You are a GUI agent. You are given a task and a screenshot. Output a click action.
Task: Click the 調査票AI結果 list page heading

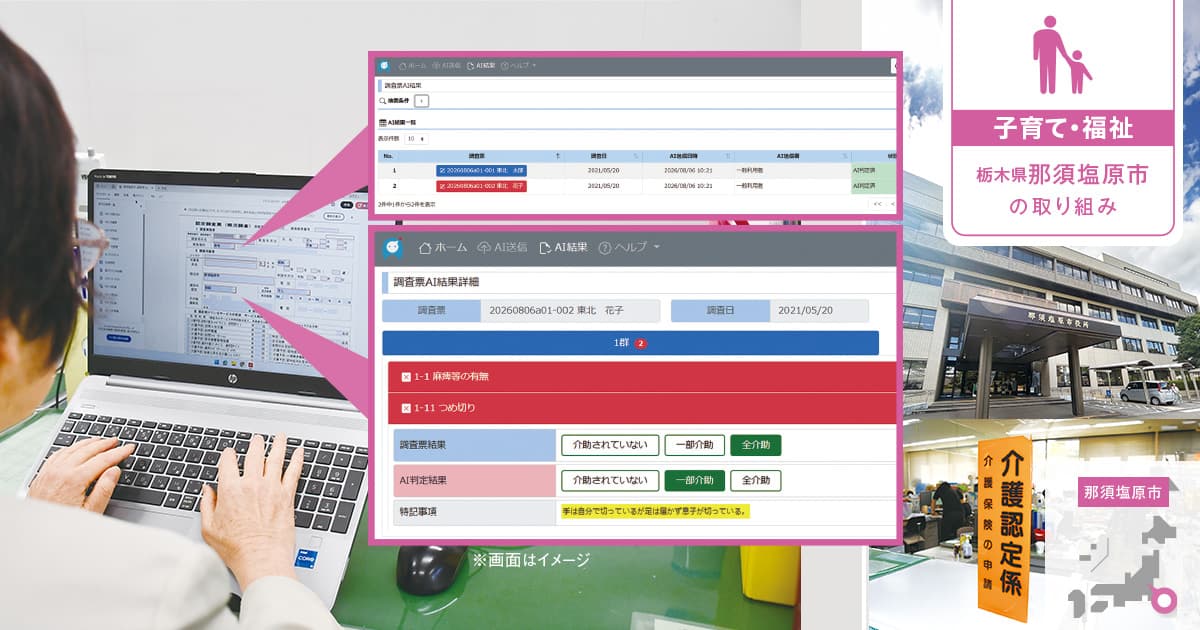[402, 85]
